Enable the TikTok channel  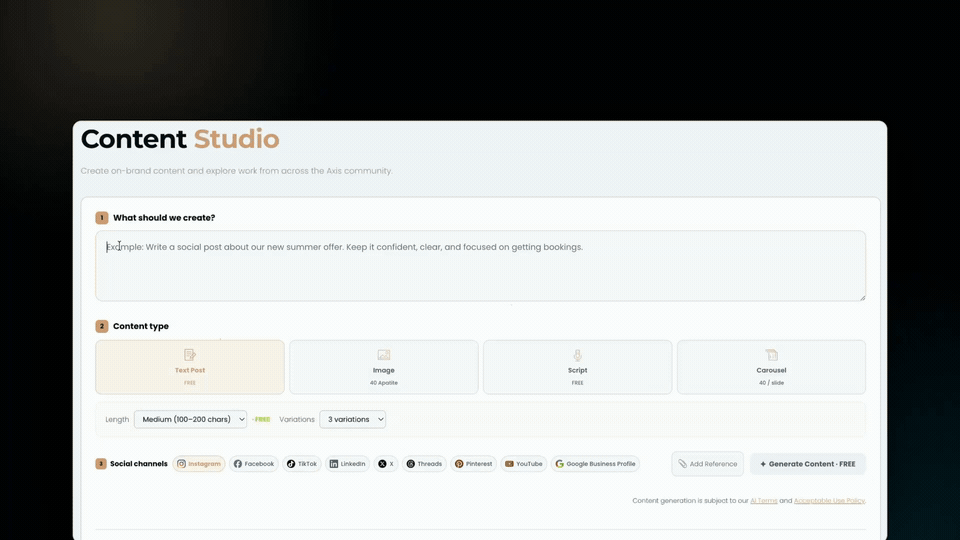(302, 464)
